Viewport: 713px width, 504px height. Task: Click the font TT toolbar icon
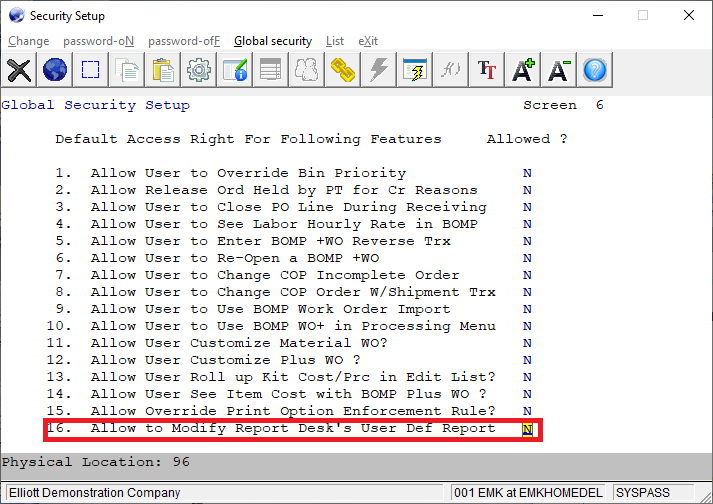pyautogui.click(x=487, y=70)
